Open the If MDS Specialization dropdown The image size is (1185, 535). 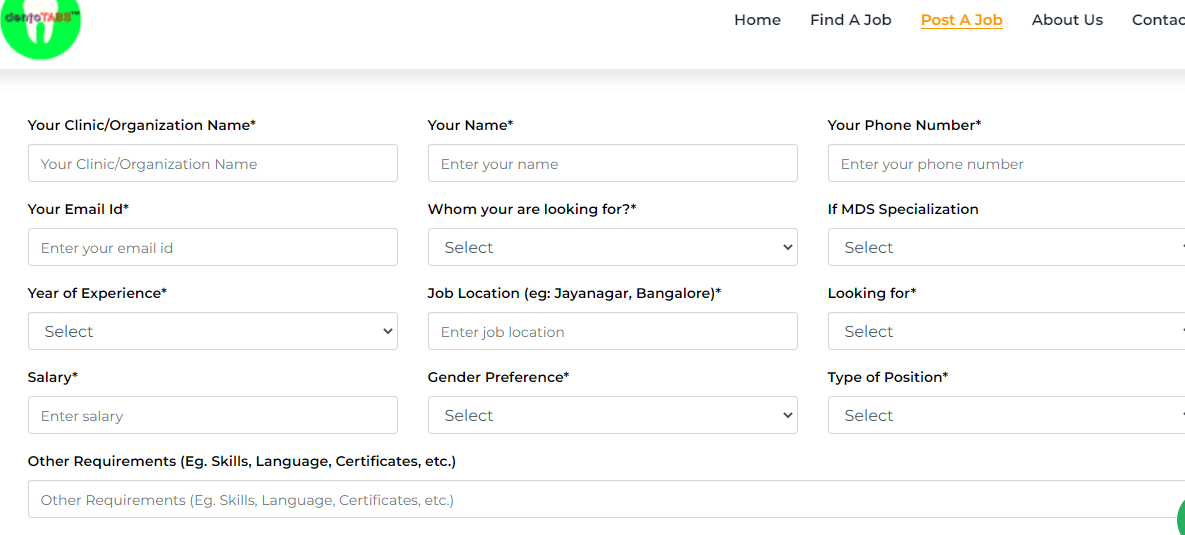(x=1006, y=247)
